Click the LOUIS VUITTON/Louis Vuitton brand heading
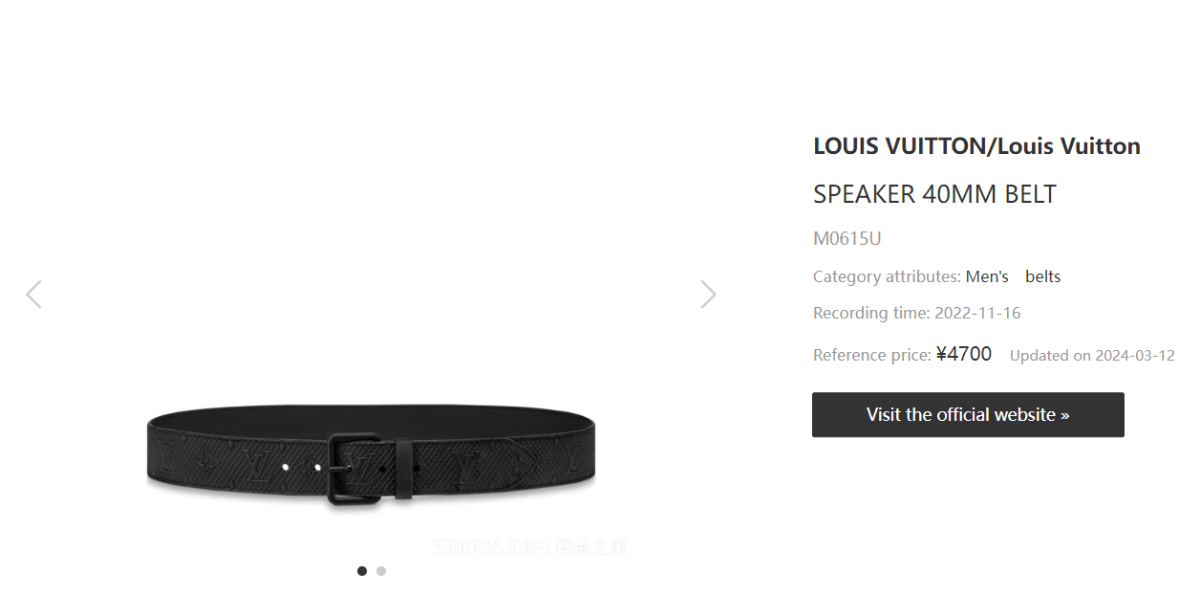 pyautogui.click(x=977, y=146)
